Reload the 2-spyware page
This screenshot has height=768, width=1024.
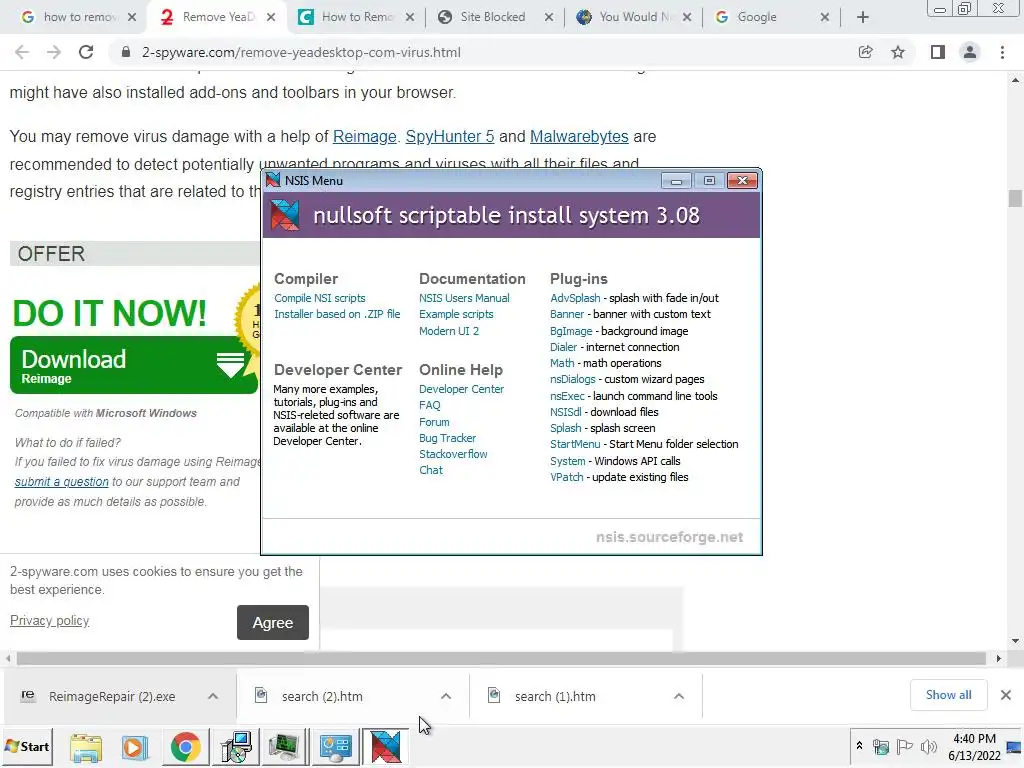(86, 52)
